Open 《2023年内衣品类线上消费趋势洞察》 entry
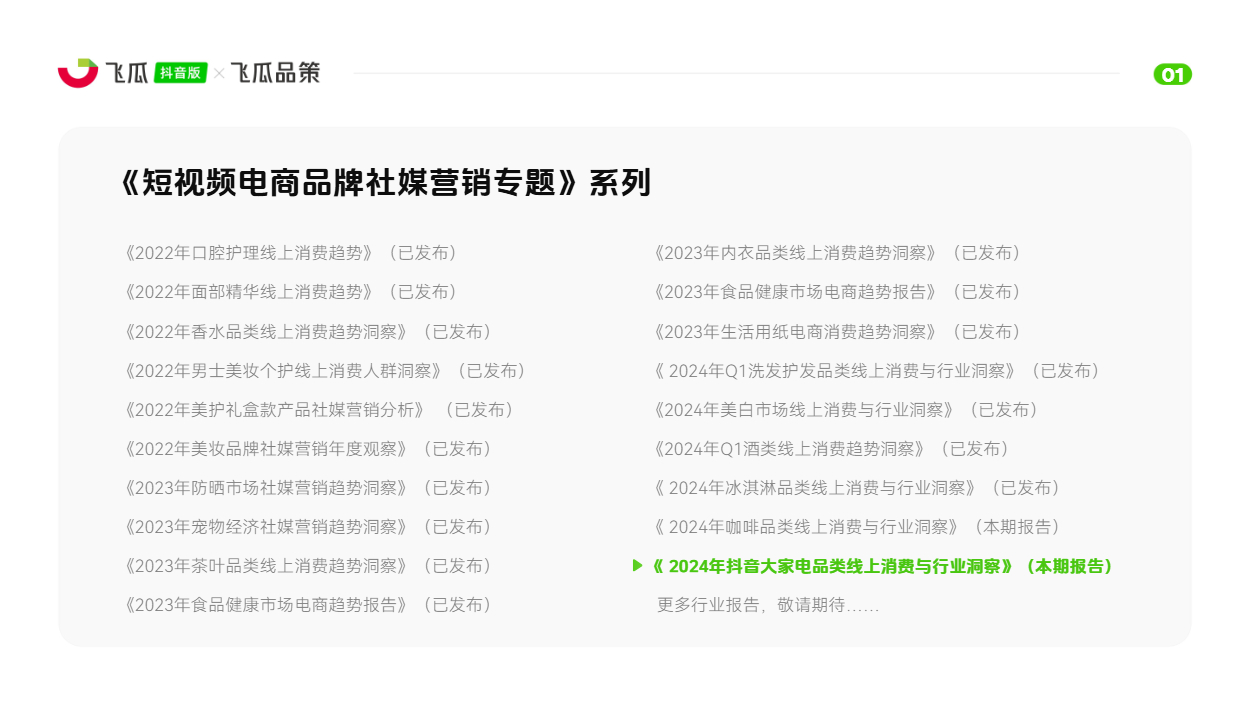 836,253
